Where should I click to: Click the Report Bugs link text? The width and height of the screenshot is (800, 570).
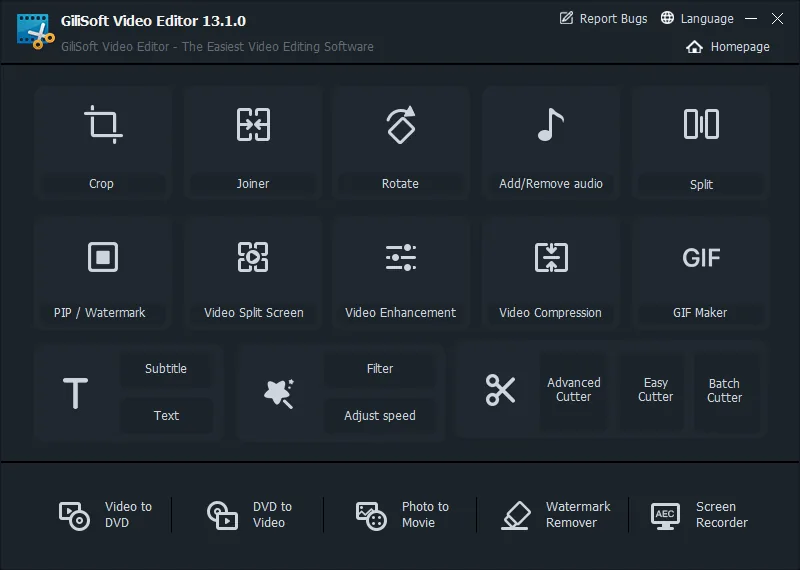point(613,19)
